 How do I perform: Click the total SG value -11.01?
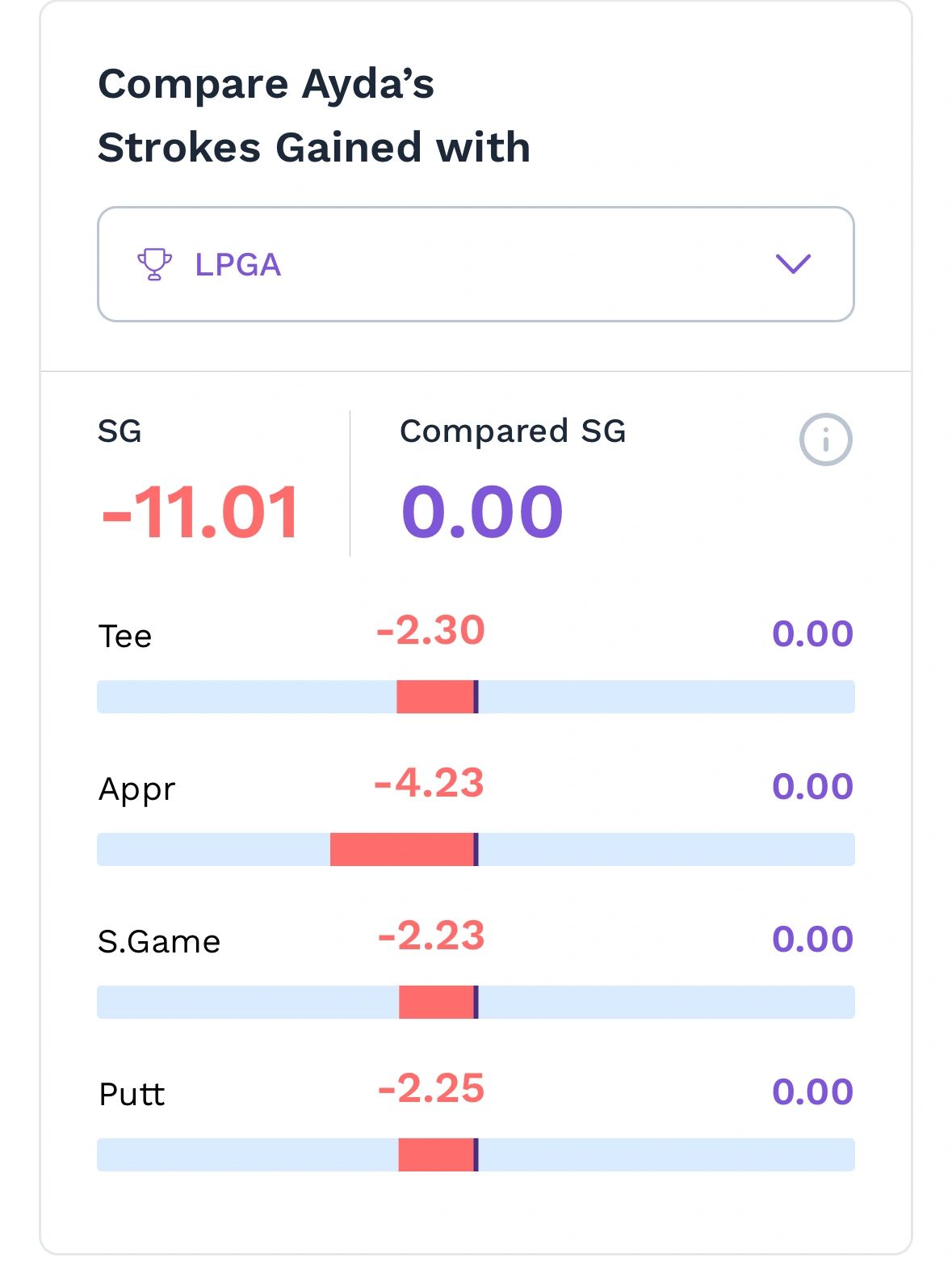200,512
